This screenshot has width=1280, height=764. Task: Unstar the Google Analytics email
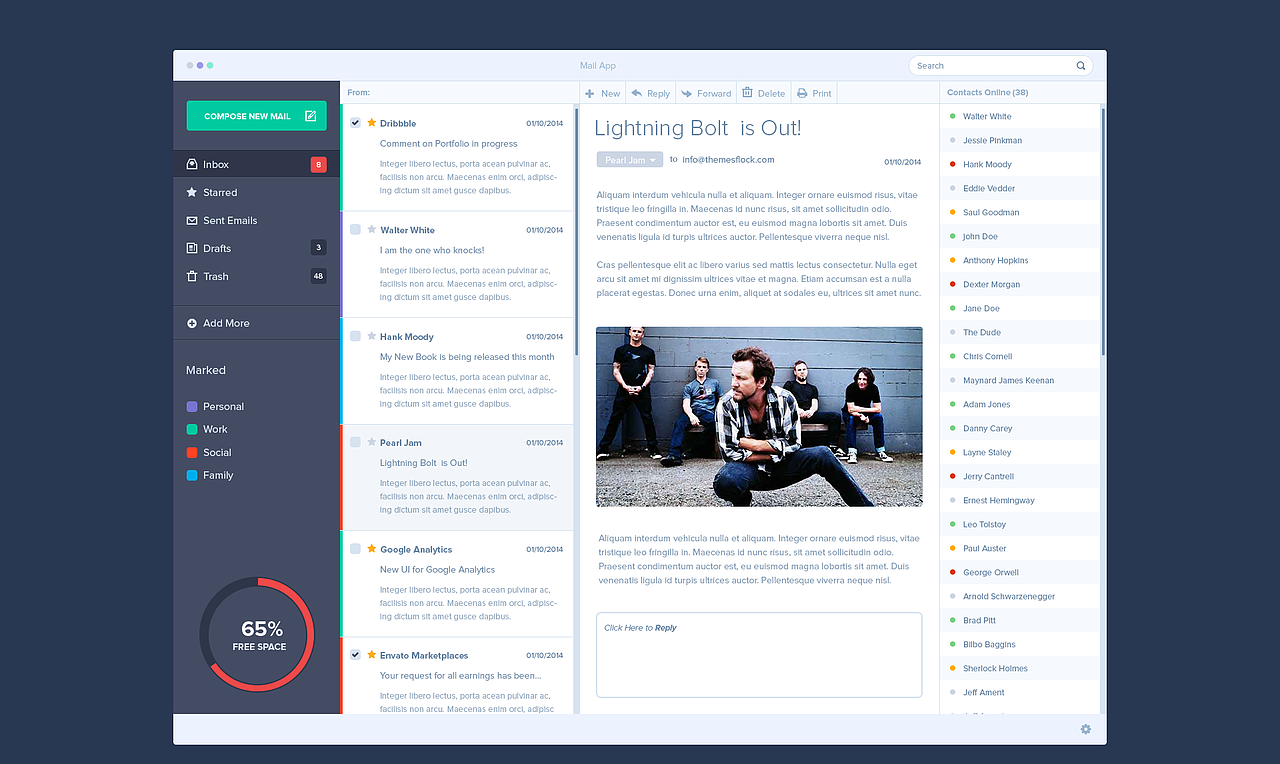pyautogui.click(x=372, y=549)
